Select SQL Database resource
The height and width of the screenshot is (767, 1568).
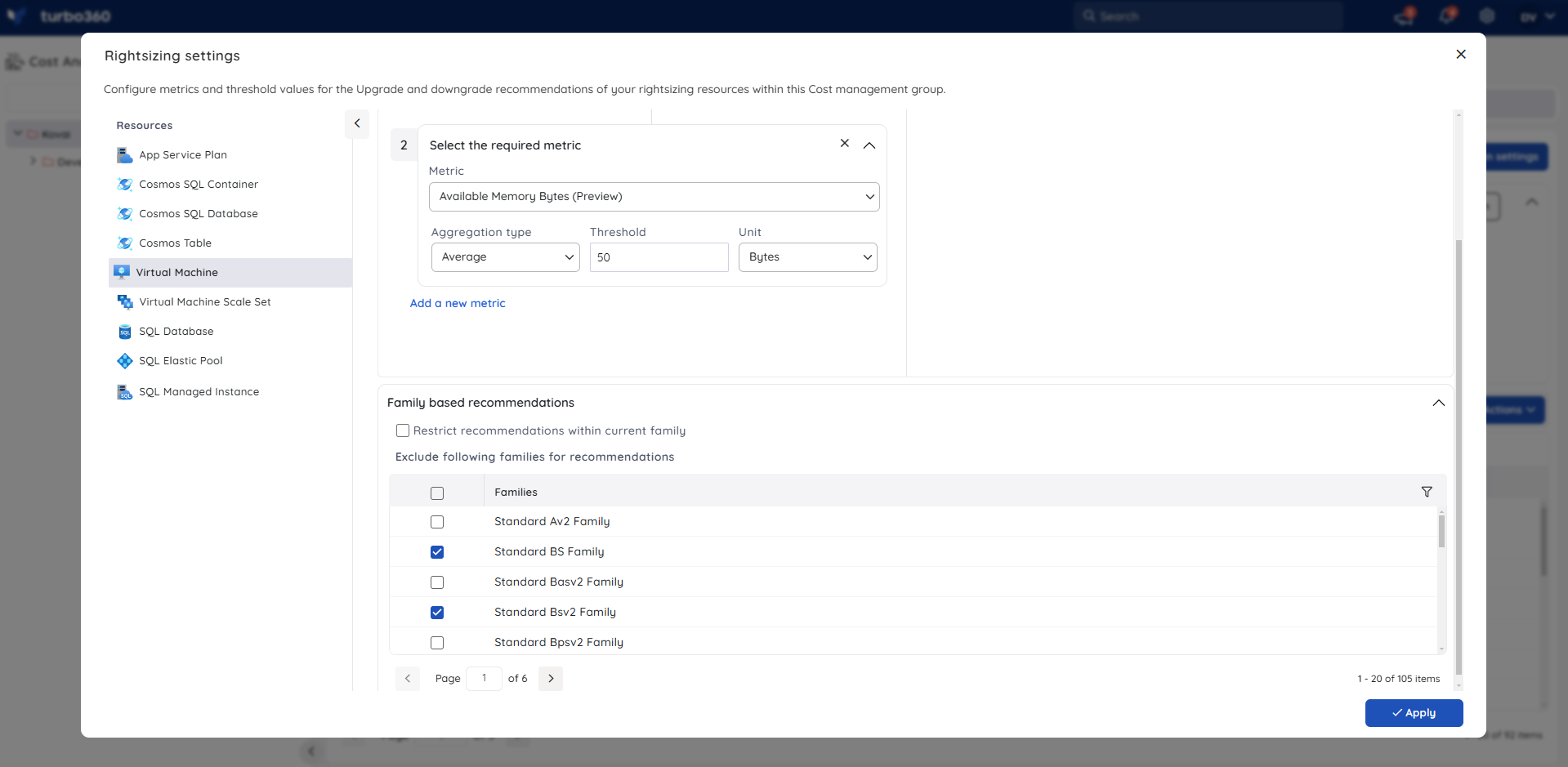pos(230,332)
